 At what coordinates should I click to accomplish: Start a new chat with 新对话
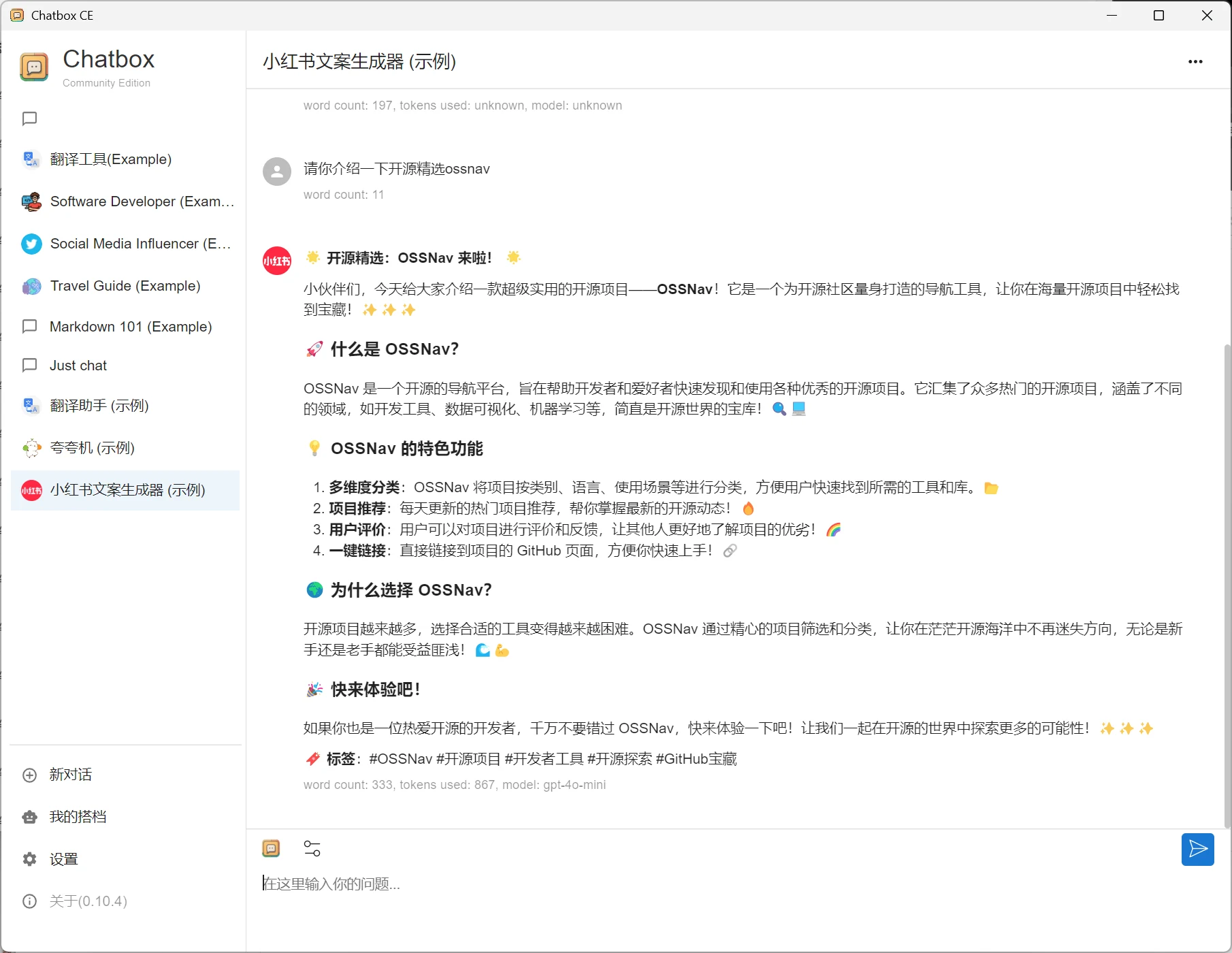point(70,775)
